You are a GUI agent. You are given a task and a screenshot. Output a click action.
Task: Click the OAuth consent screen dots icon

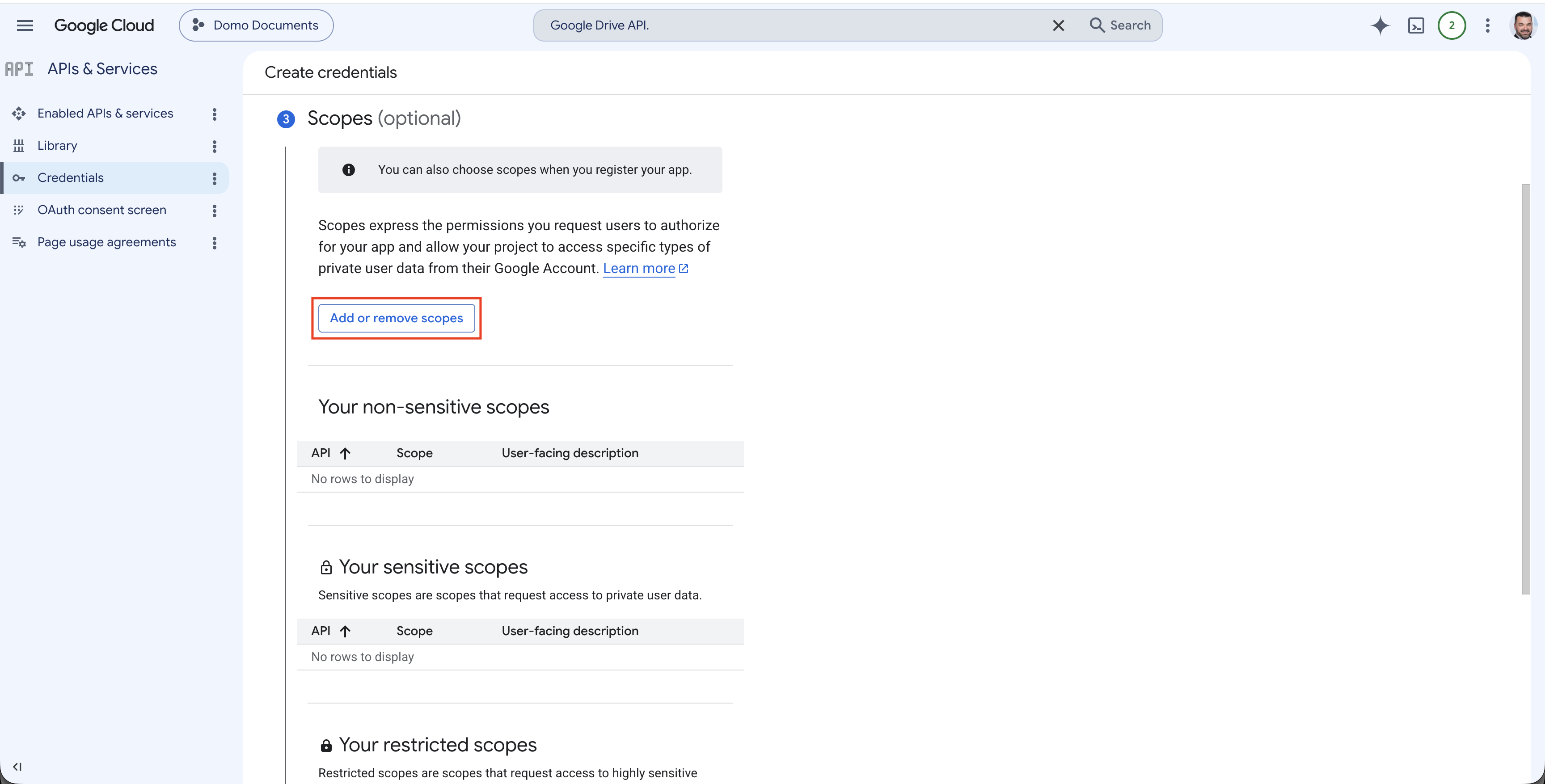point(19,210)
